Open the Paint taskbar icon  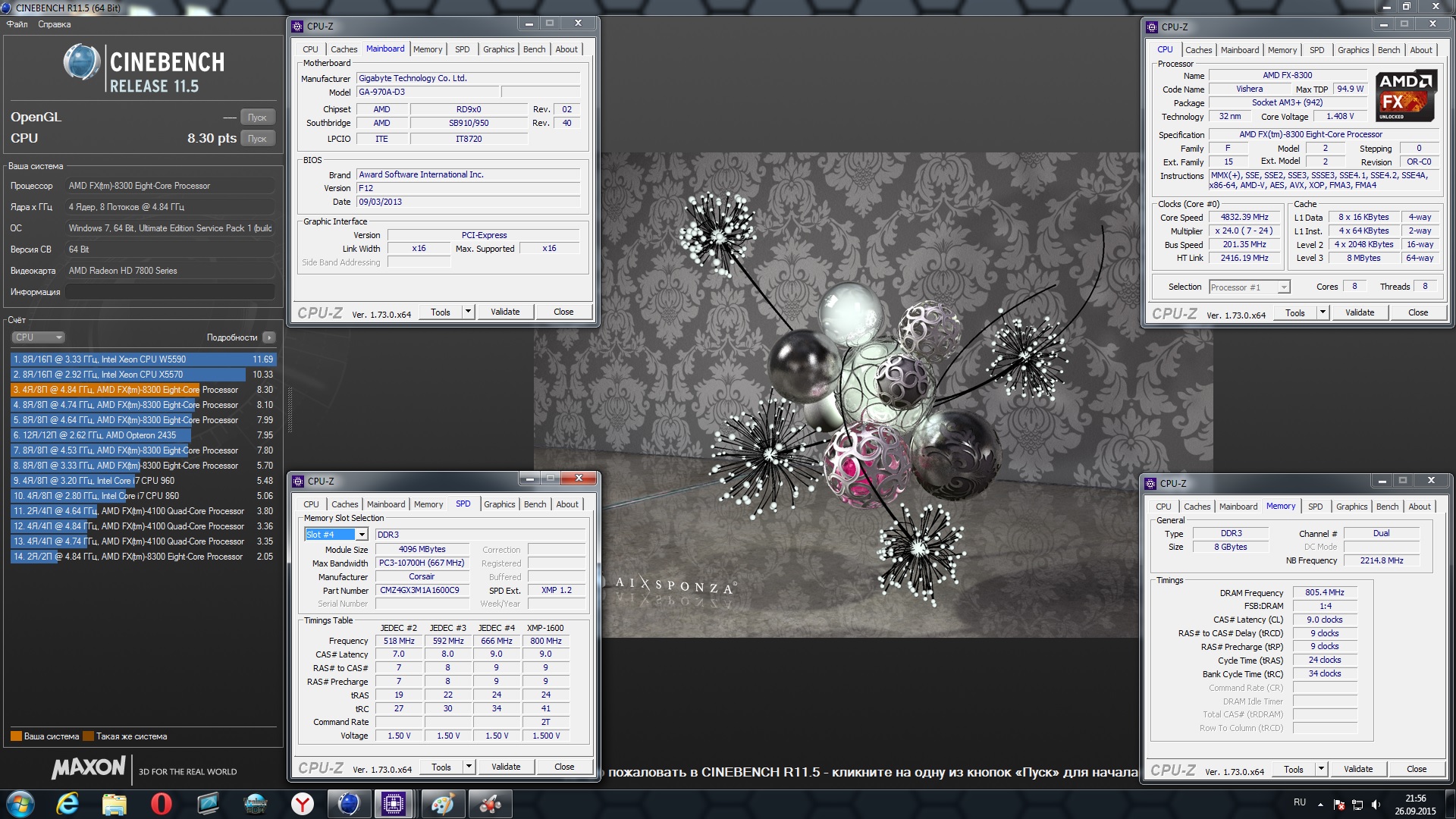click(443, 804)
